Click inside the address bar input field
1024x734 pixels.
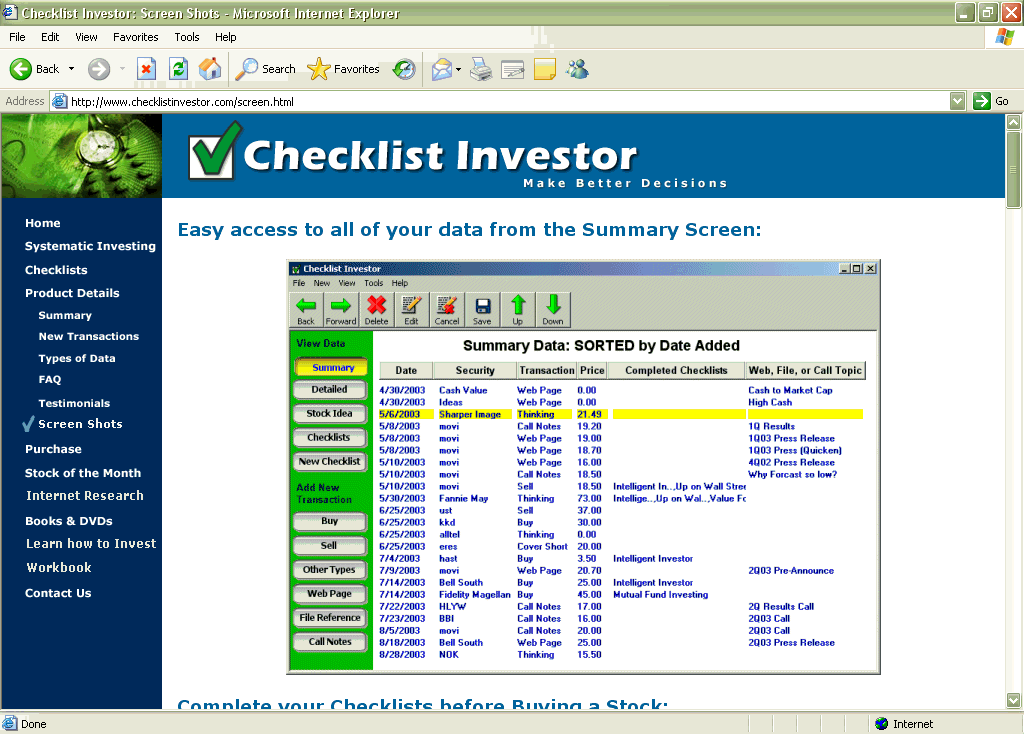click(x=400, y=101)
